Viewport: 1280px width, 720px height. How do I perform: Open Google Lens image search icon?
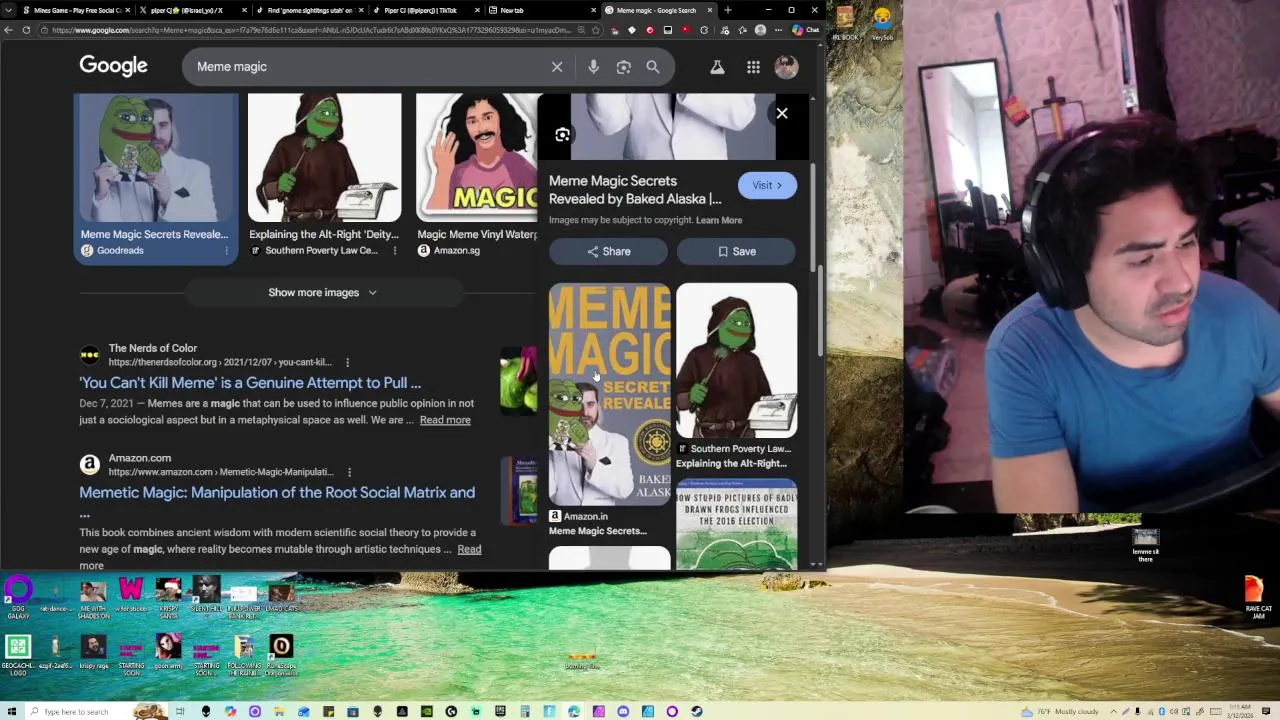point(623,67)
